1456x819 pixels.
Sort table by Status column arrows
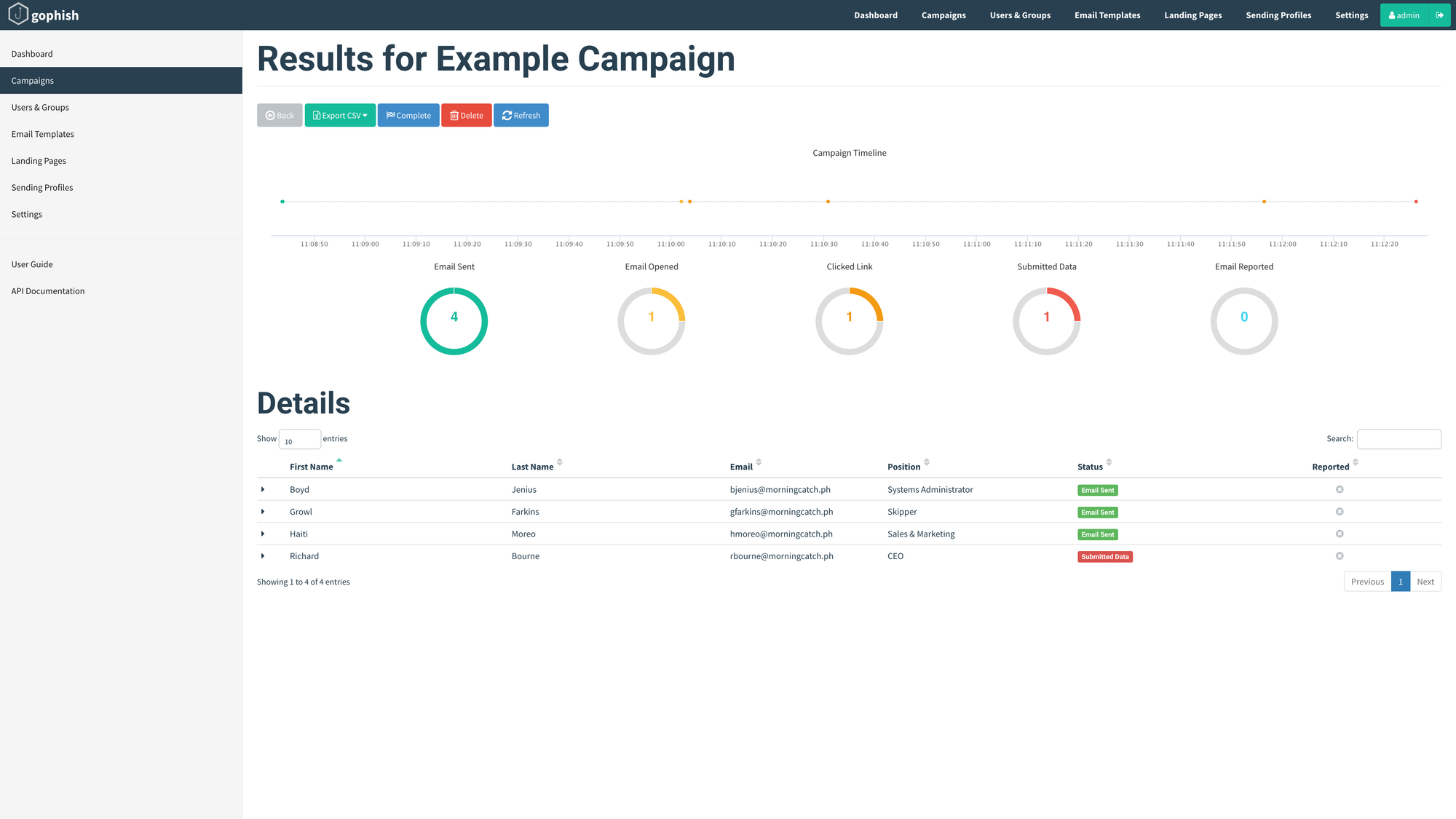click(x=1109, y=463)
